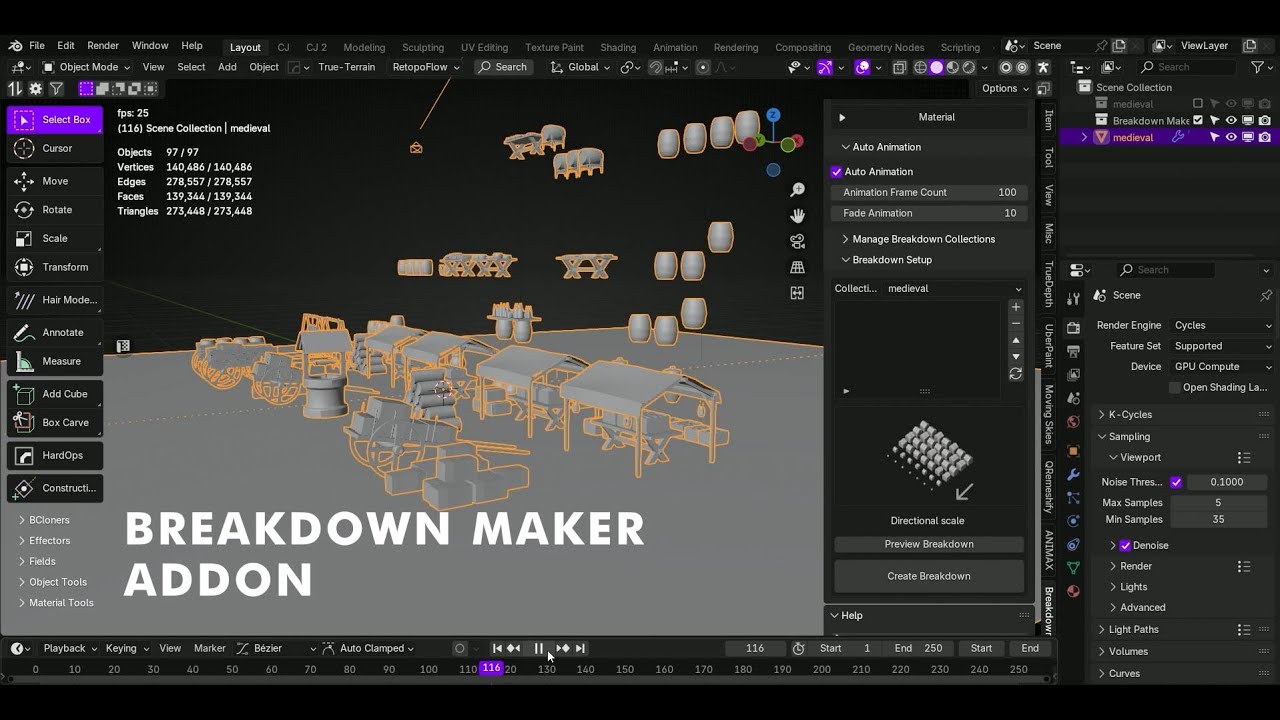Click the Options button in viewport header
The width and height of the screenshot is (1280, 720).
click(1004, 88)
